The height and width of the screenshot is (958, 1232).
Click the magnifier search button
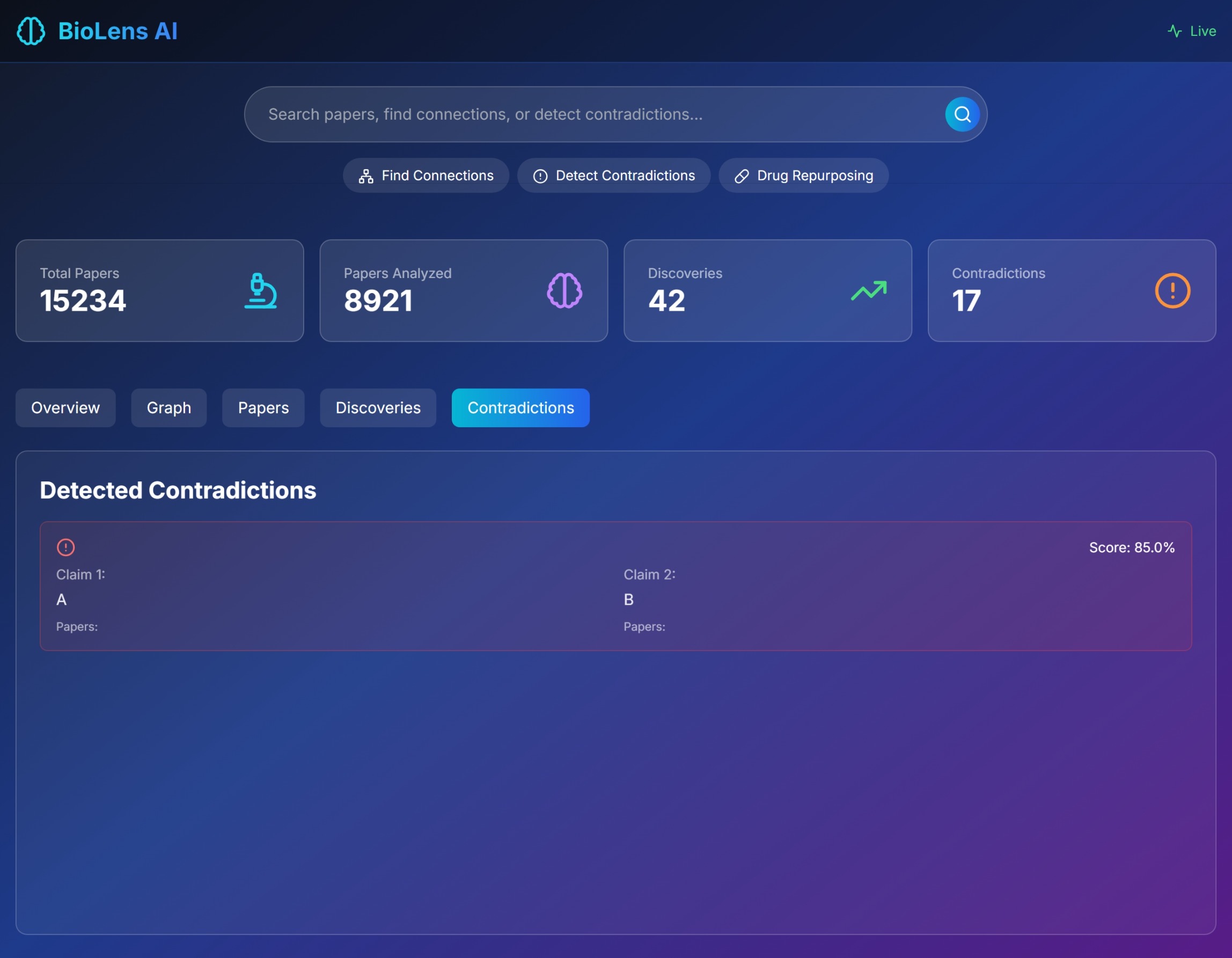[962, 114]
